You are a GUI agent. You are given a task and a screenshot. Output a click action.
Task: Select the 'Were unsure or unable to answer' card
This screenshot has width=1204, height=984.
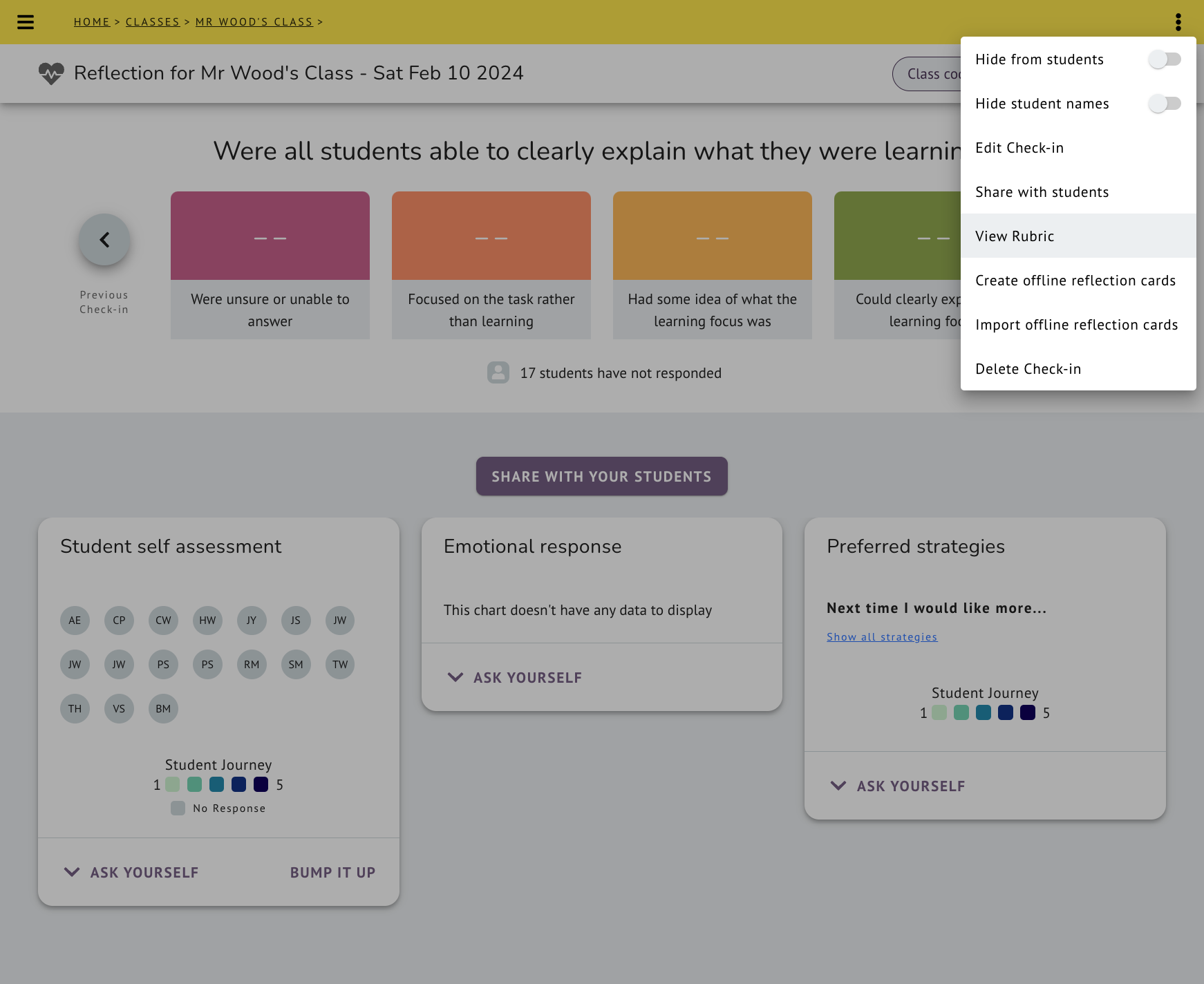[270, 265]
